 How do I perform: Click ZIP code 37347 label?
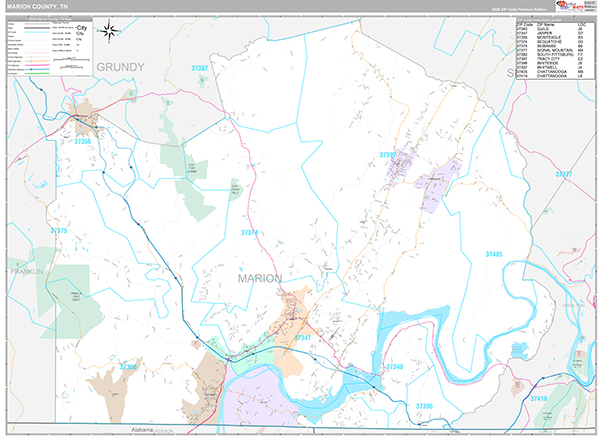301,339
